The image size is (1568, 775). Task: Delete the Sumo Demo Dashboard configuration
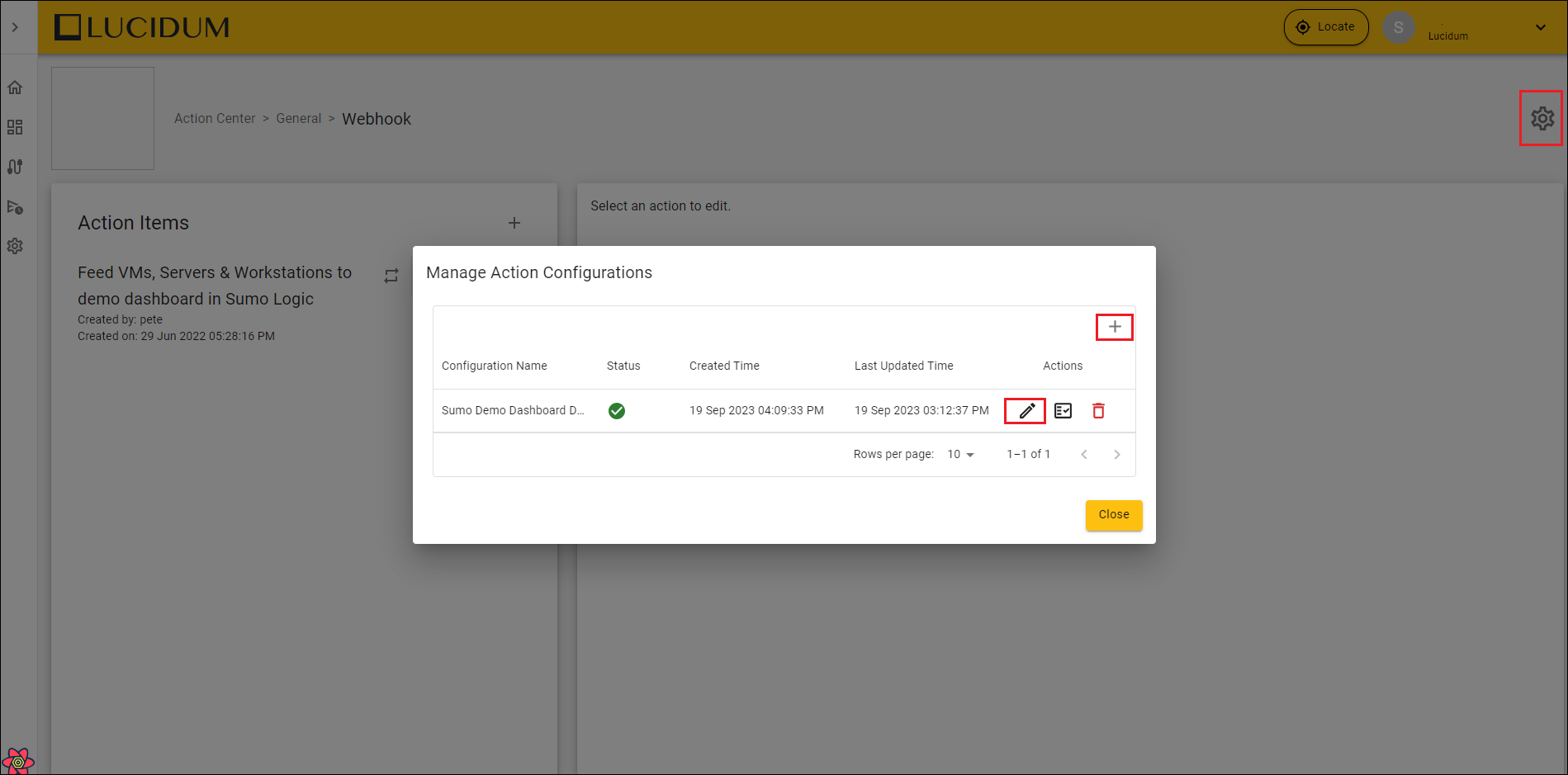click(x=1099, y=410)
